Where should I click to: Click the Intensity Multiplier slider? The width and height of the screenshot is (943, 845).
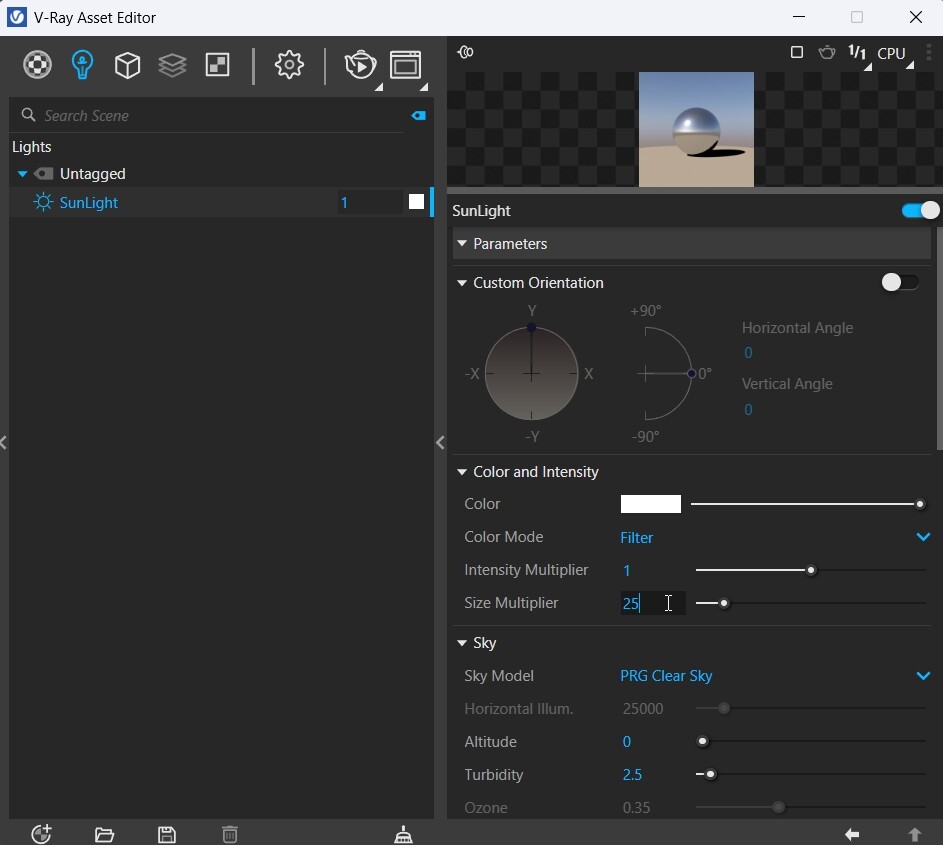(810, 570)
